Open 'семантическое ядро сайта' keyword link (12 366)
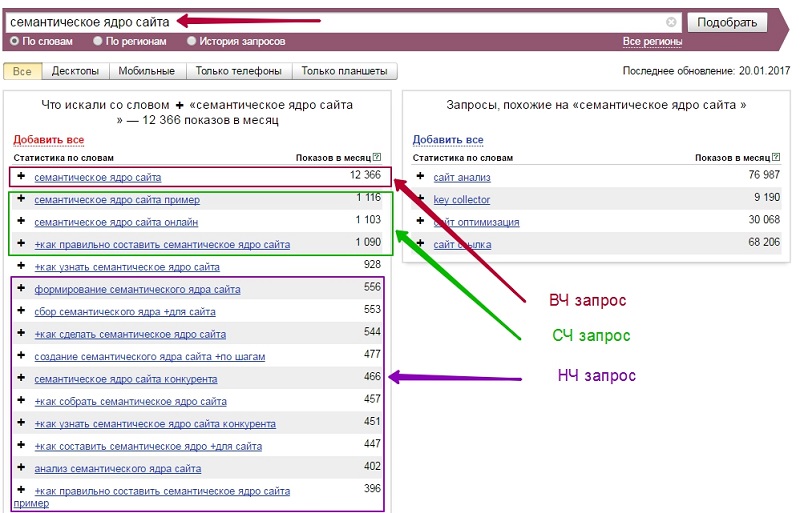This screenshot has width=800, height=513. coord(97,178)
